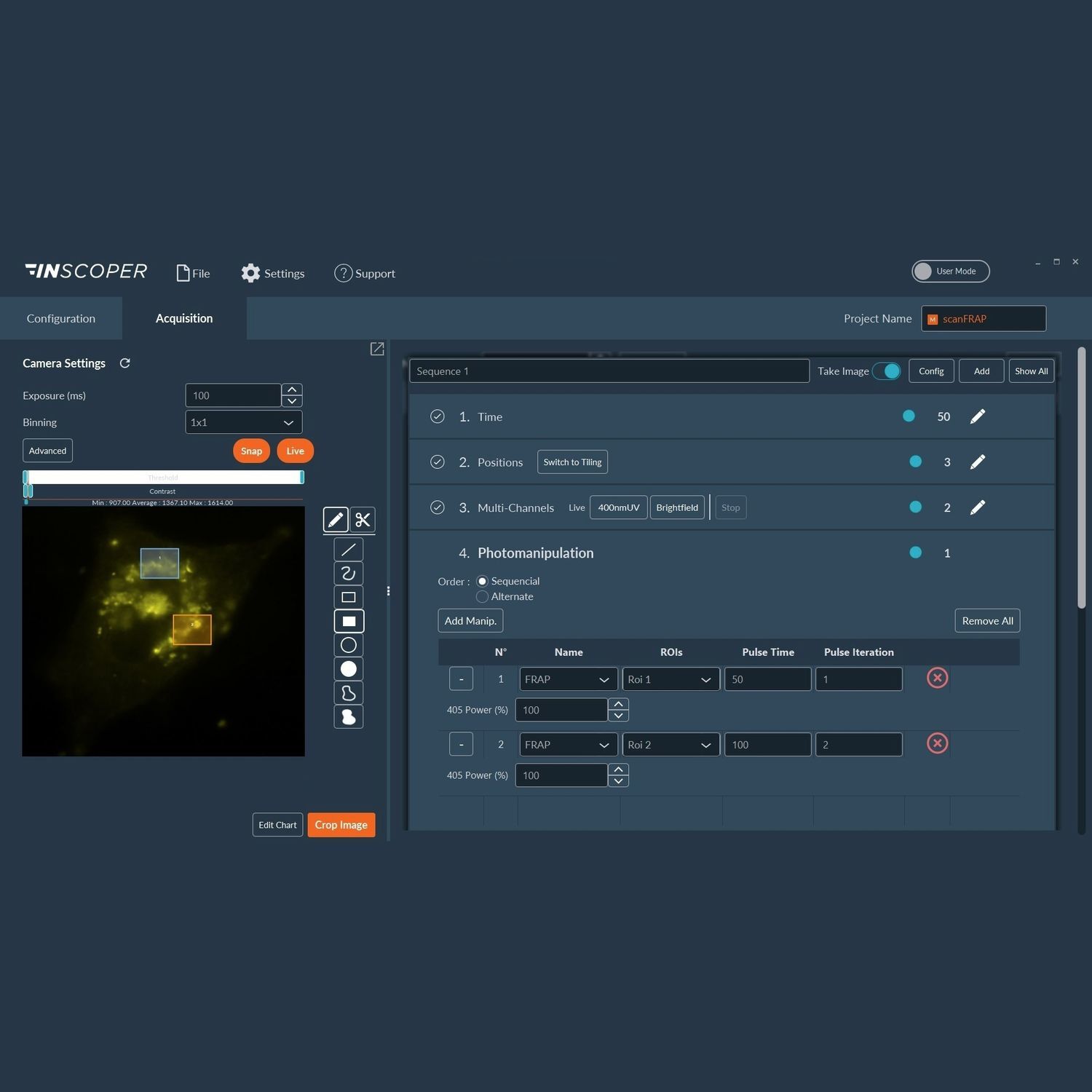Enable the Sequencial order option
1092x1092 pixels.
[x=482, y=581]
